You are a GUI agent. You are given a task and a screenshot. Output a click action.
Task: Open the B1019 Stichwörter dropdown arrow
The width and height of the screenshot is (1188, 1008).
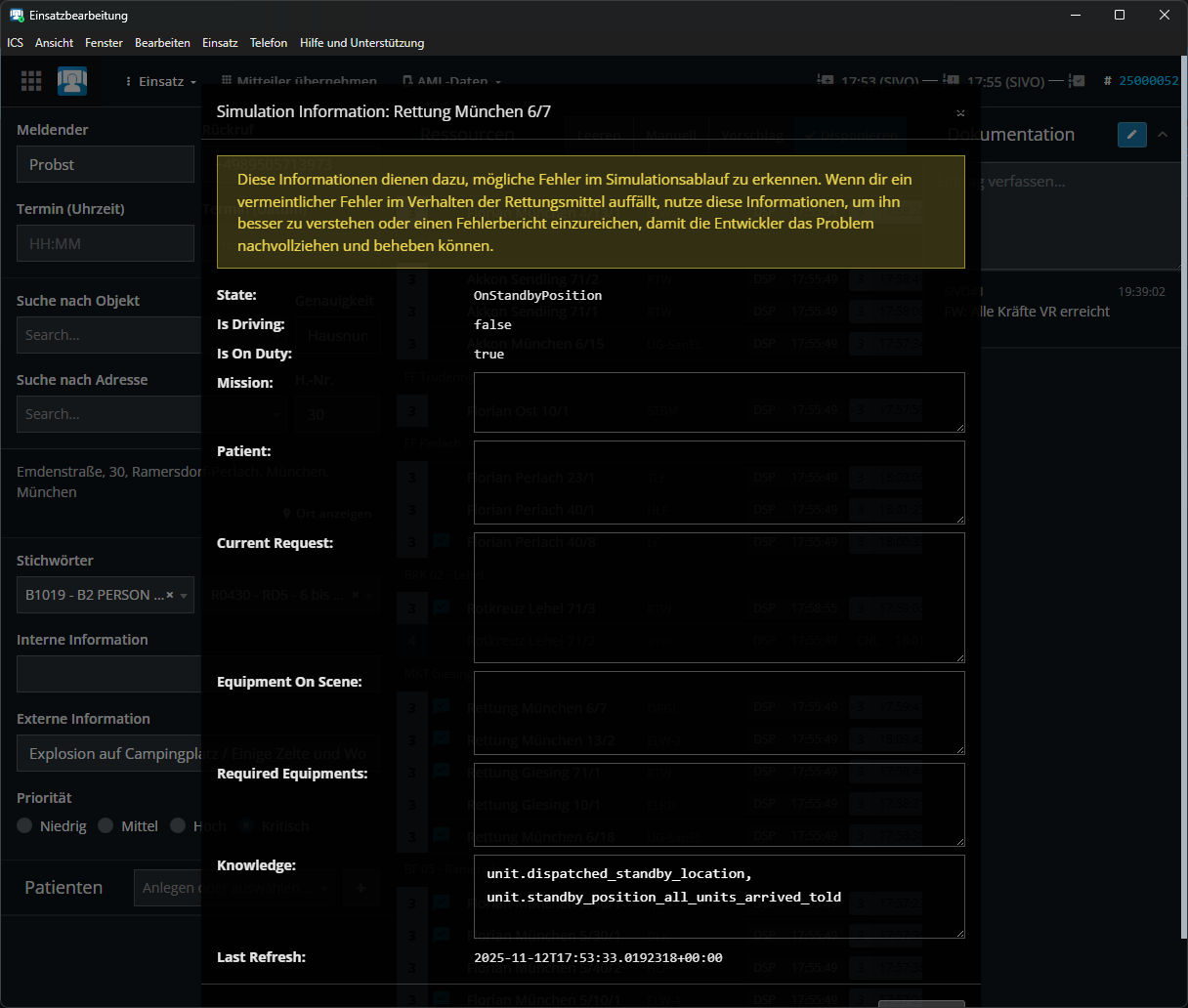pyautogui.click(x=184, y=596)
